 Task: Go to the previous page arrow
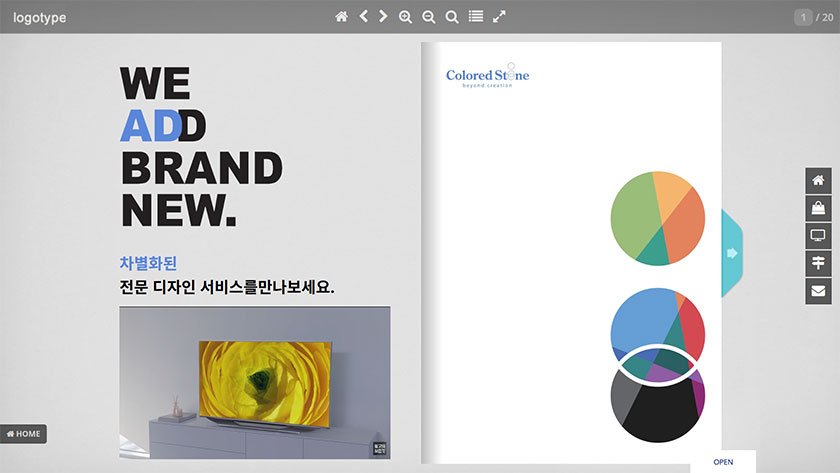[x=364, y=16]
